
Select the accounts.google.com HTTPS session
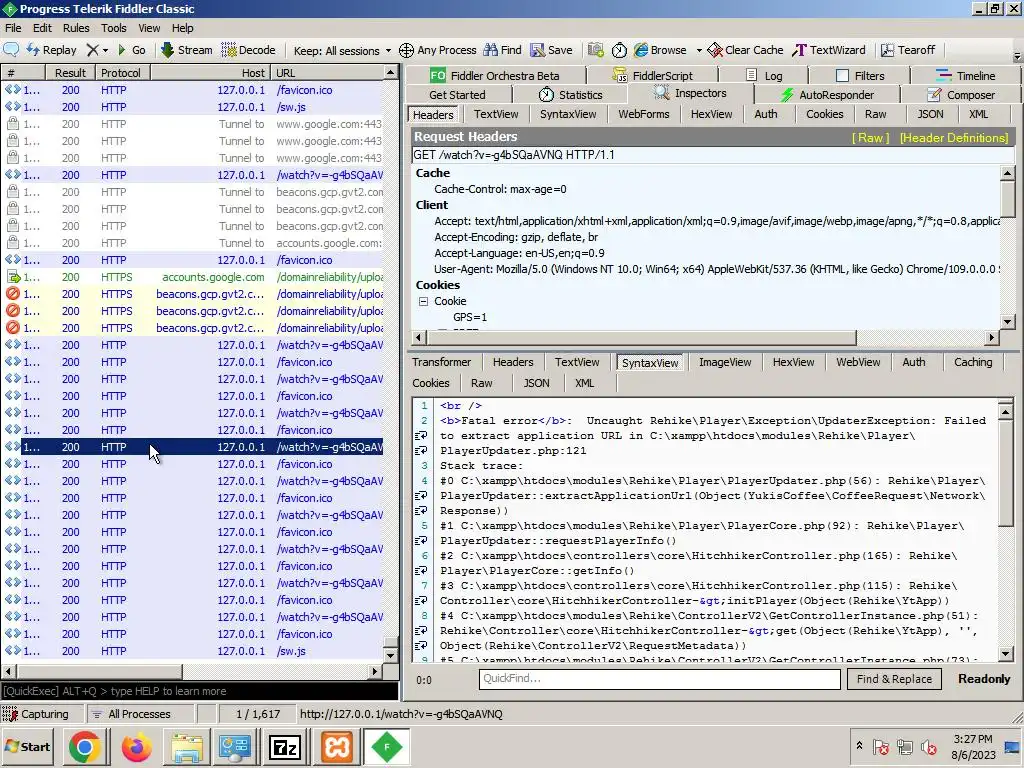pyautogui.click(x=194, y=277)
